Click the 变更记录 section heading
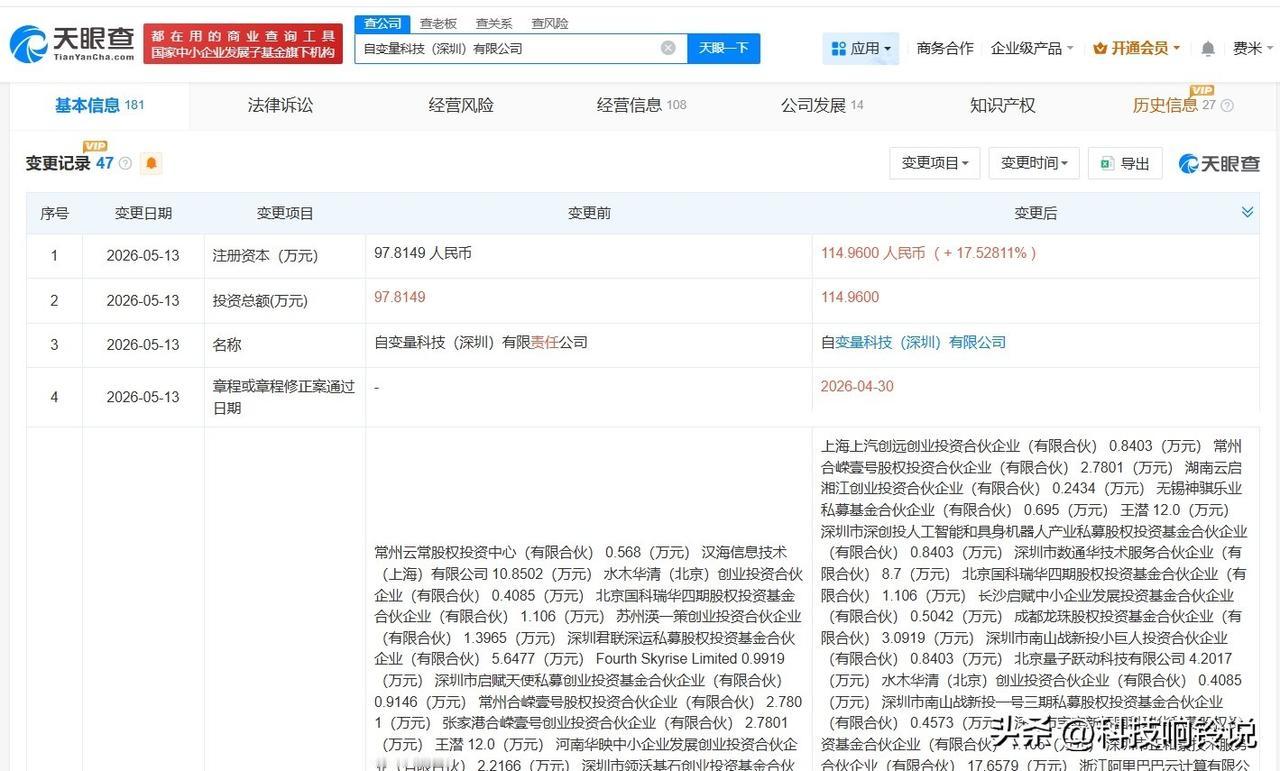Image resolution: width=1280 pixels, height=771 pixels. (58, 163)
